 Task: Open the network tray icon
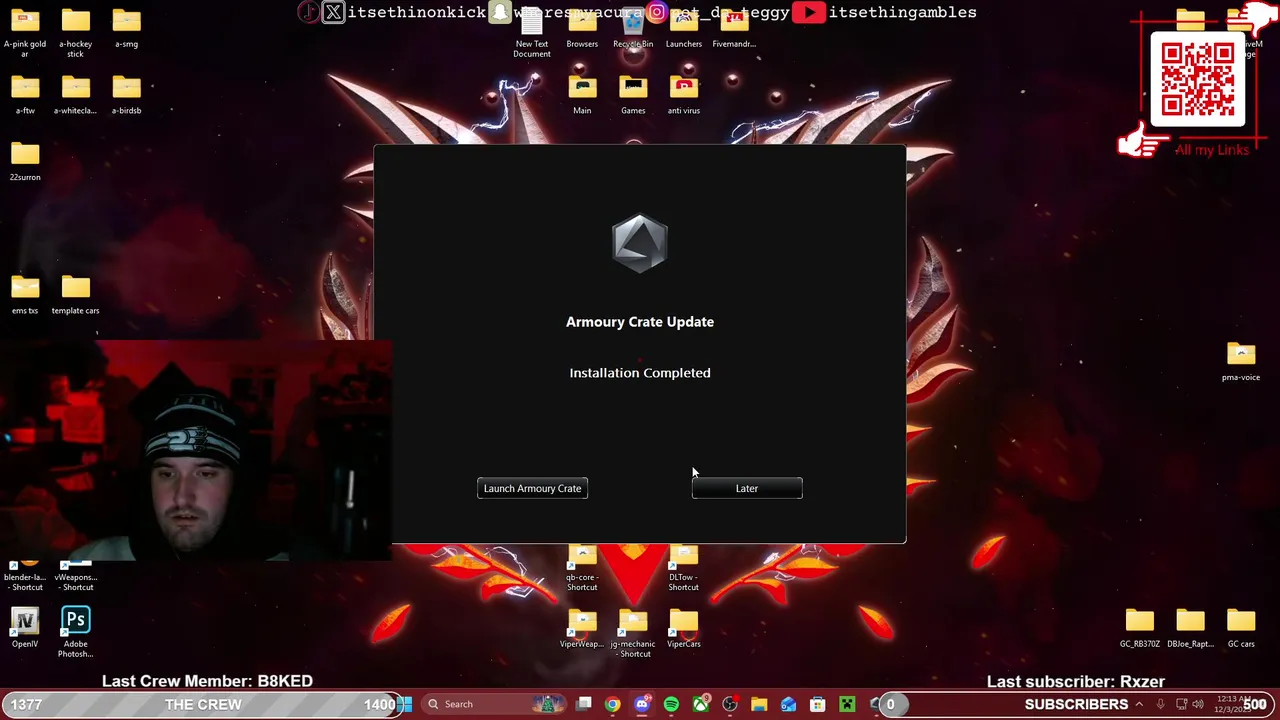point(1181,704)
